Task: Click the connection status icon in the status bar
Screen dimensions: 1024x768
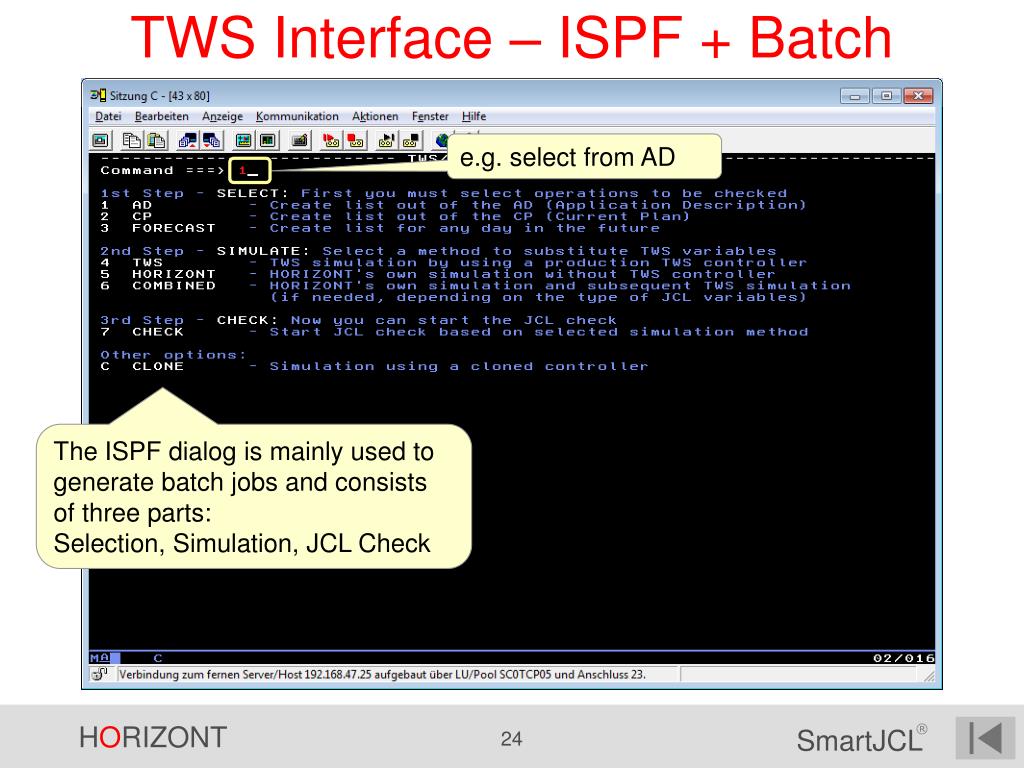Action: point(100,674)
